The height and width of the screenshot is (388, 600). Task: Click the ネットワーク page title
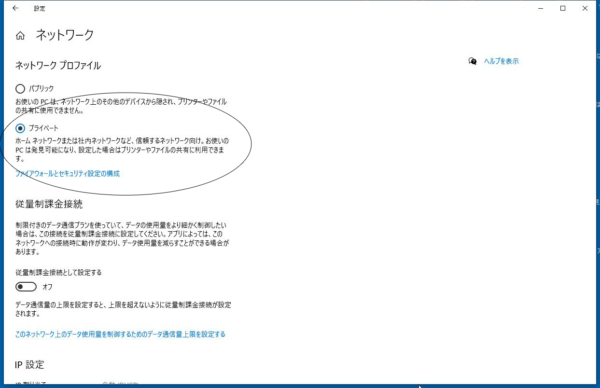65,35
